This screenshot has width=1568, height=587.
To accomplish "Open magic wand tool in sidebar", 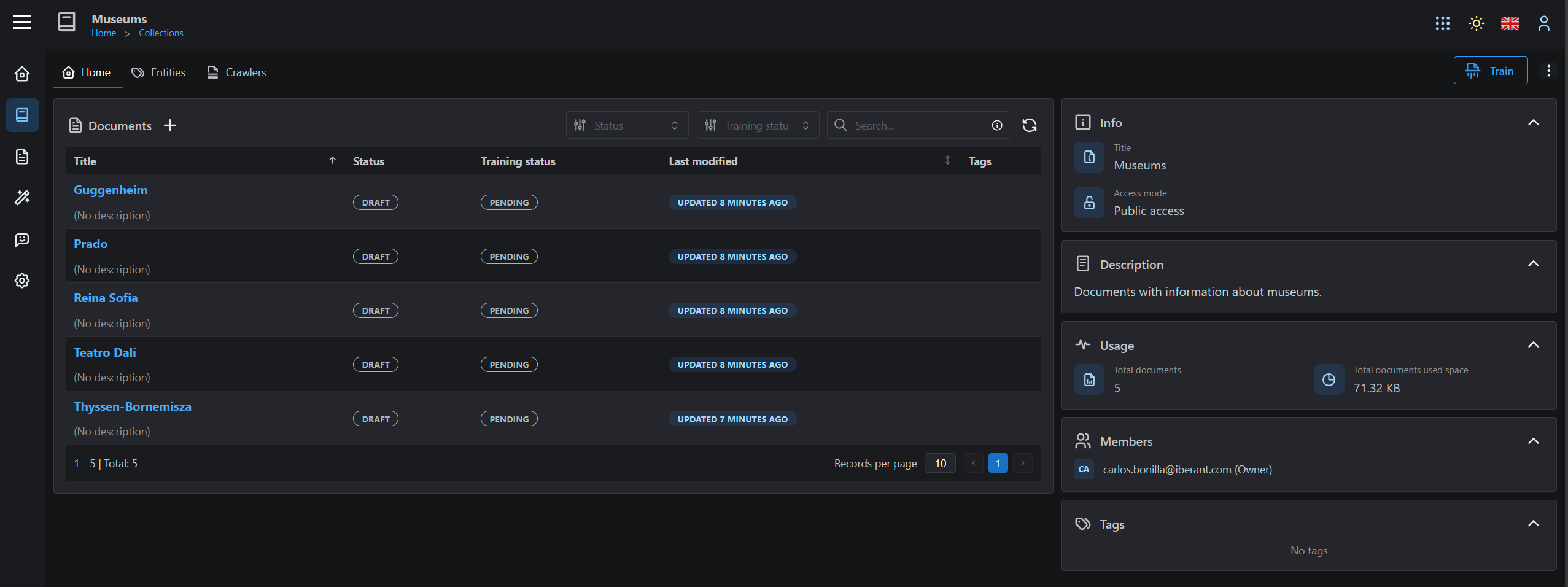I will [x=22, y=197].
